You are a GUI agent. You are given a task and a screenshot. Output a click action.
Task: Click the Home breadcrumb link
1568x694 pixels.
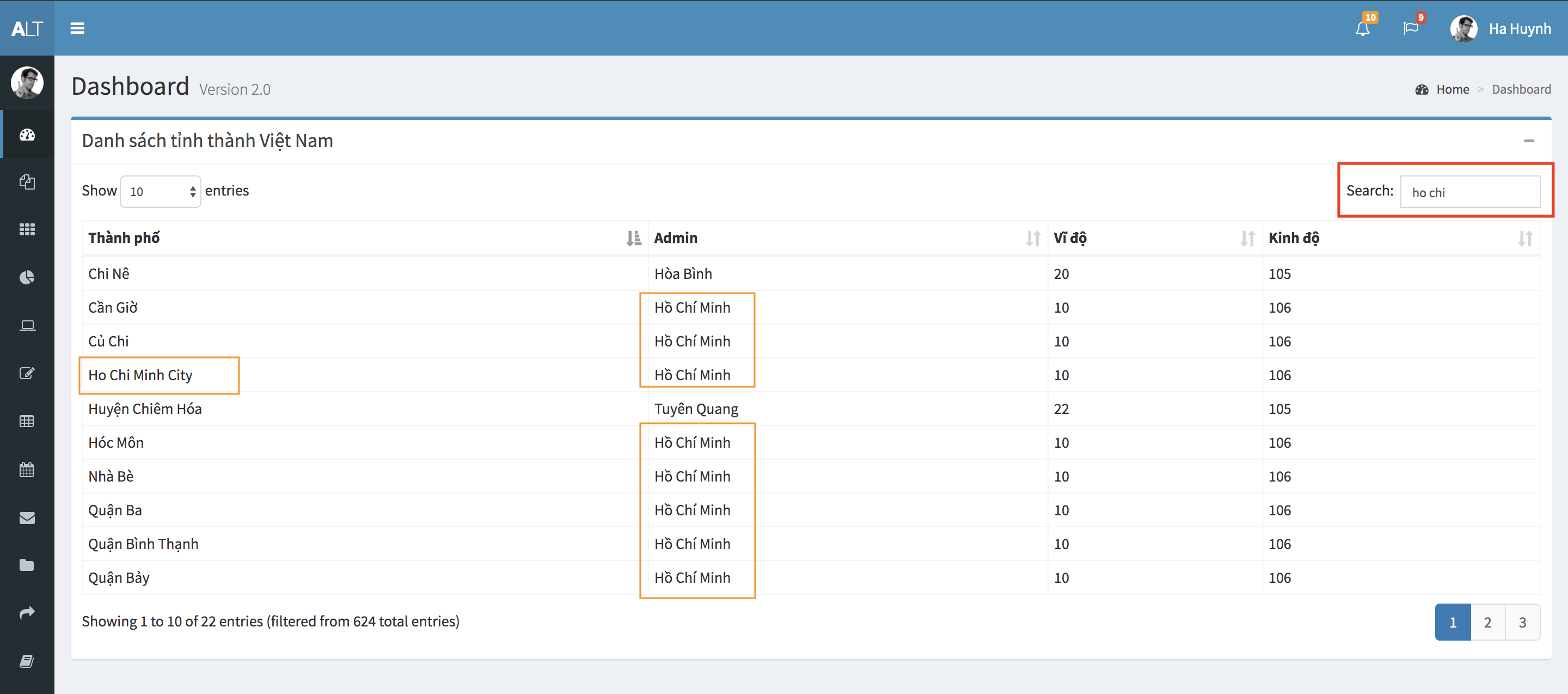point(1451,89)
